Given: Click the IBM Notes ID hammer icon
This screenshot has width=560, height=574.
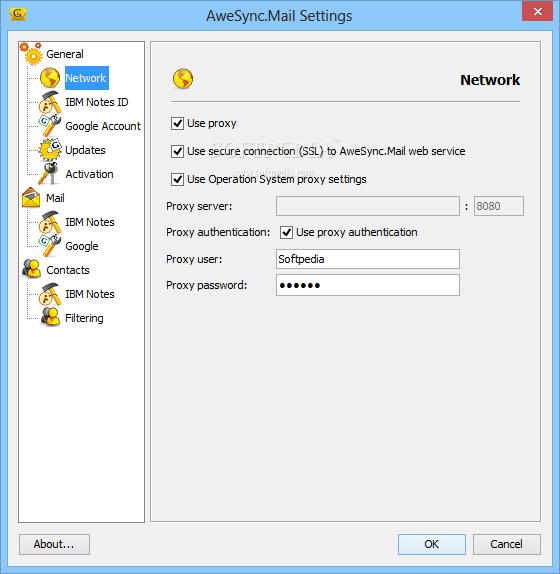Looking at the screenshot, I should (x=50, y=102).
